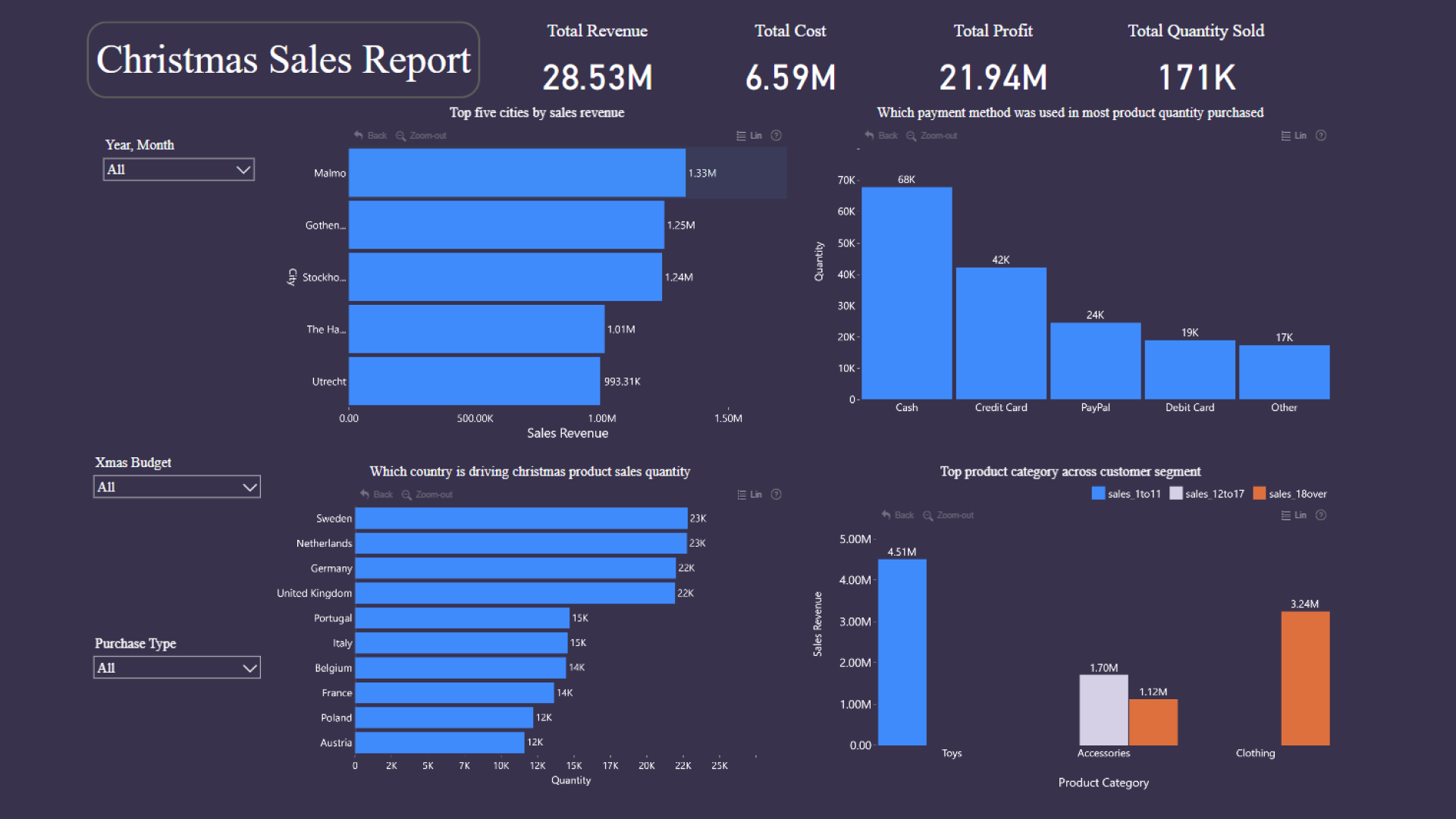This screenshot has width=1456, height=819.
Task: Click 'Top product category across customer segment' title
Action: coord(1070,472)
